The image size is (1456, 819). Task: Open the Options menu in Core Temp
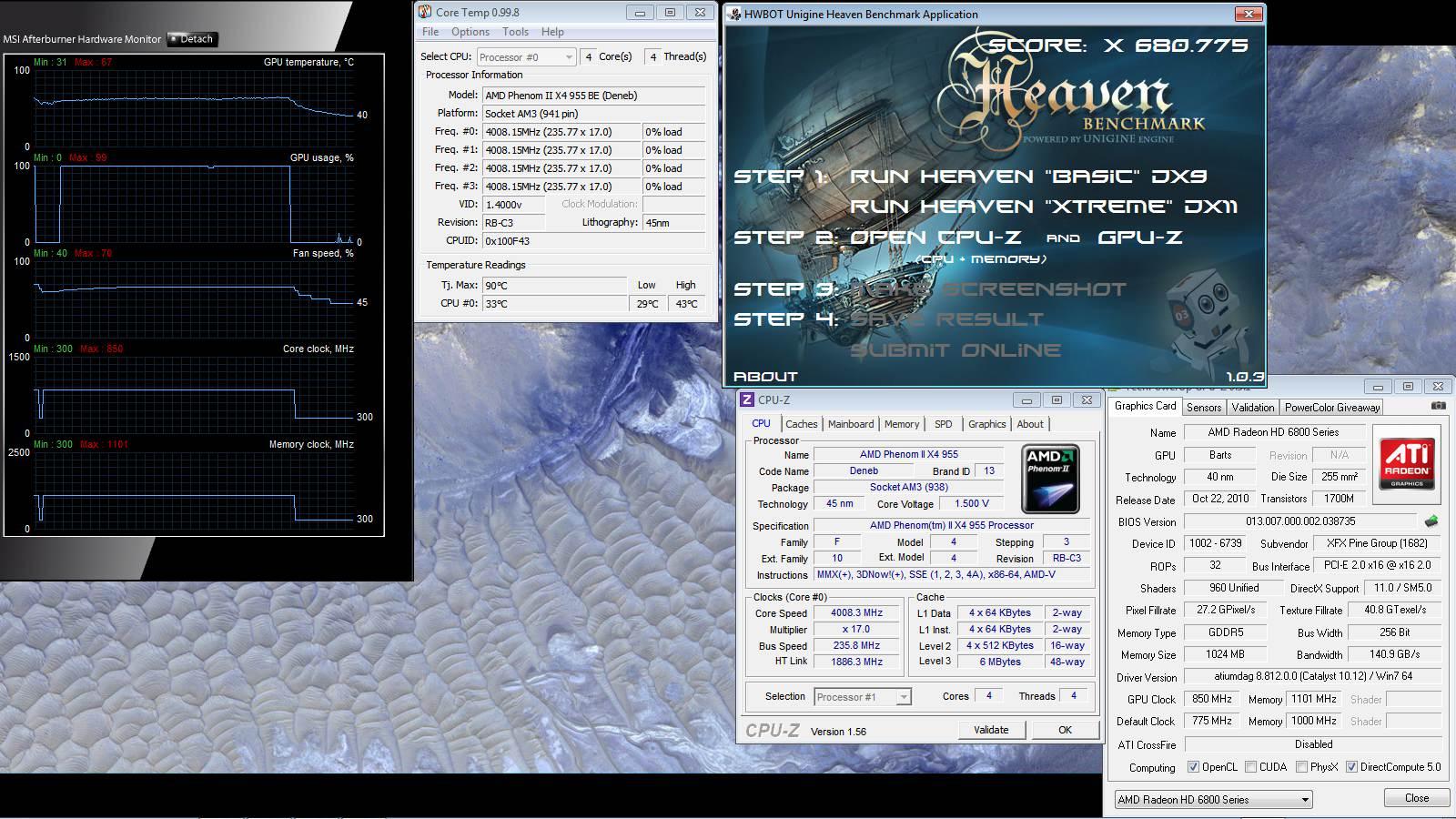coord(470,32)
